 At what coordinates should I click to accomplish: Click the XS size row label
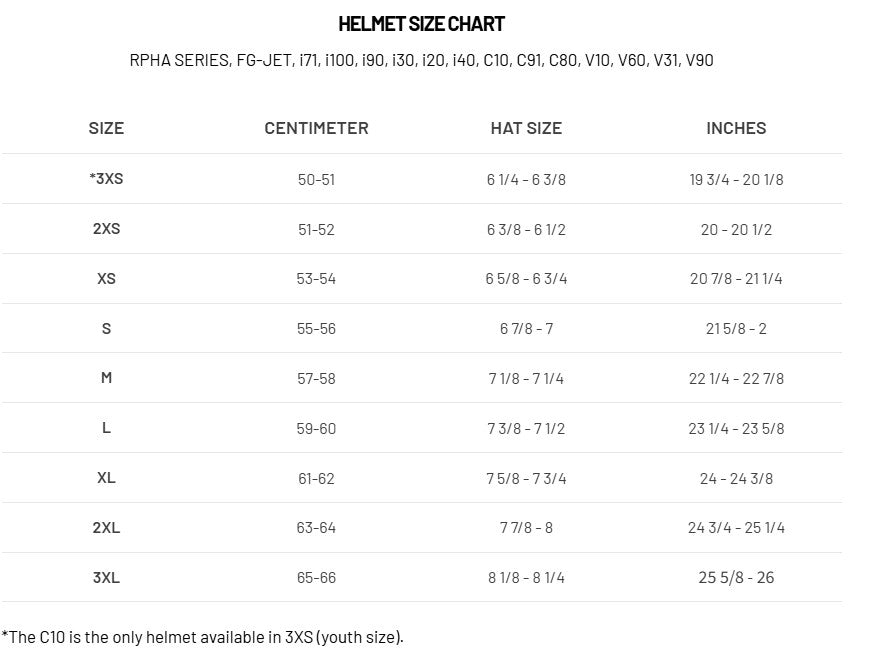point(106,279)
